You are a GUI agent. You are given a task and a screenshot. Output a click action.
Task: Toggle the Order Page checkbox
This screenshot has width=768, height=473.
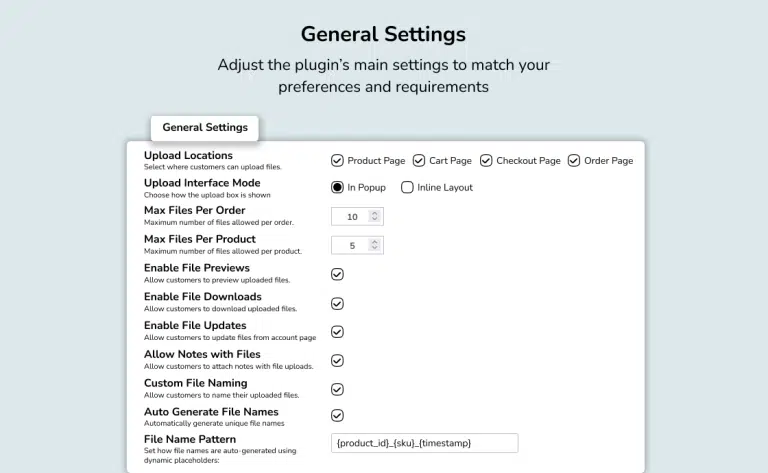coord(574,160)
